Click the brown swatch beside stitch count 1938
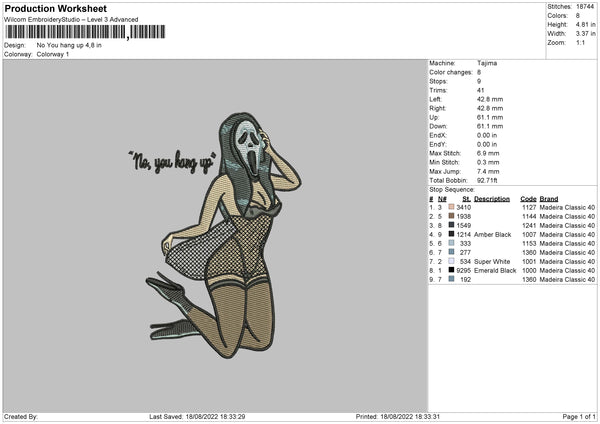This screenshot has width=600, height=424. tap(451, 216)
